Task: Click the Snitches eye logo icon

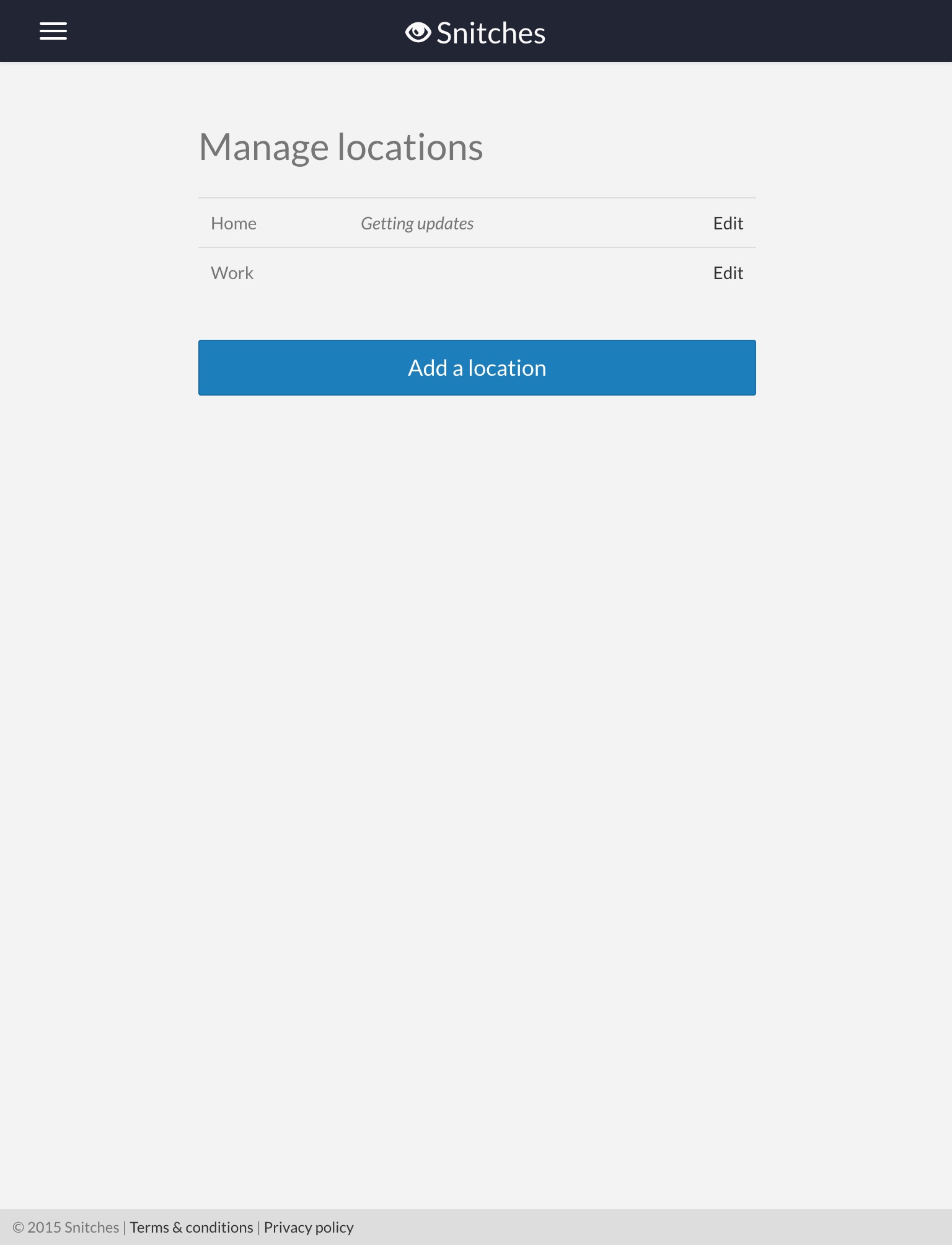Action: (418, 32)
